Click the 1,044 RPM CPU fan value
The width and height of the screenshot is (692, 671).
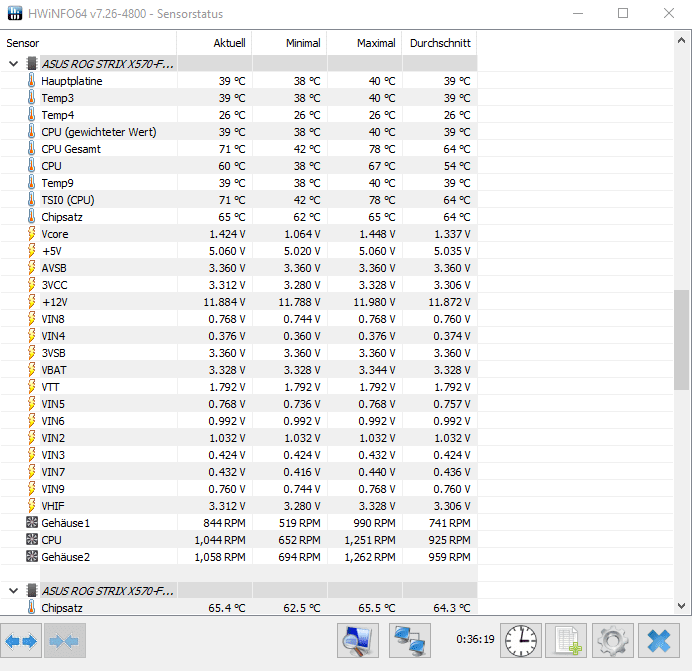[220, 540]
